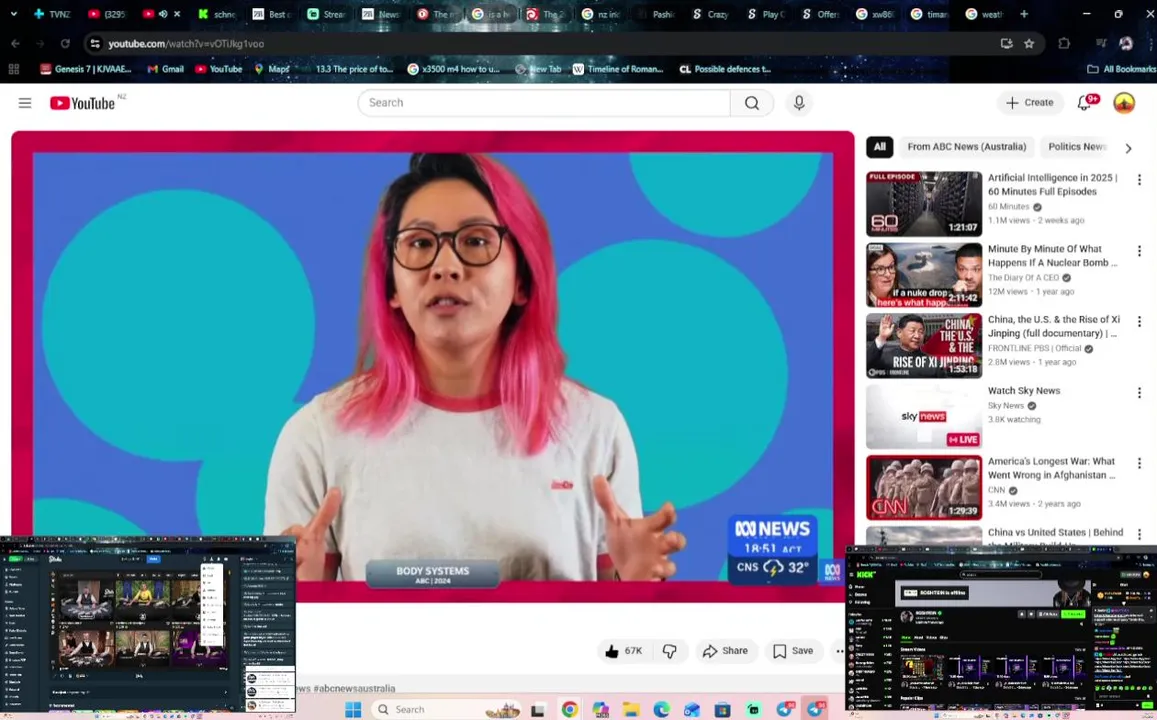Open Artificial Intelligence 2025 thumbnail
This screenshot has height=720, width=1157.
[924, 204]
